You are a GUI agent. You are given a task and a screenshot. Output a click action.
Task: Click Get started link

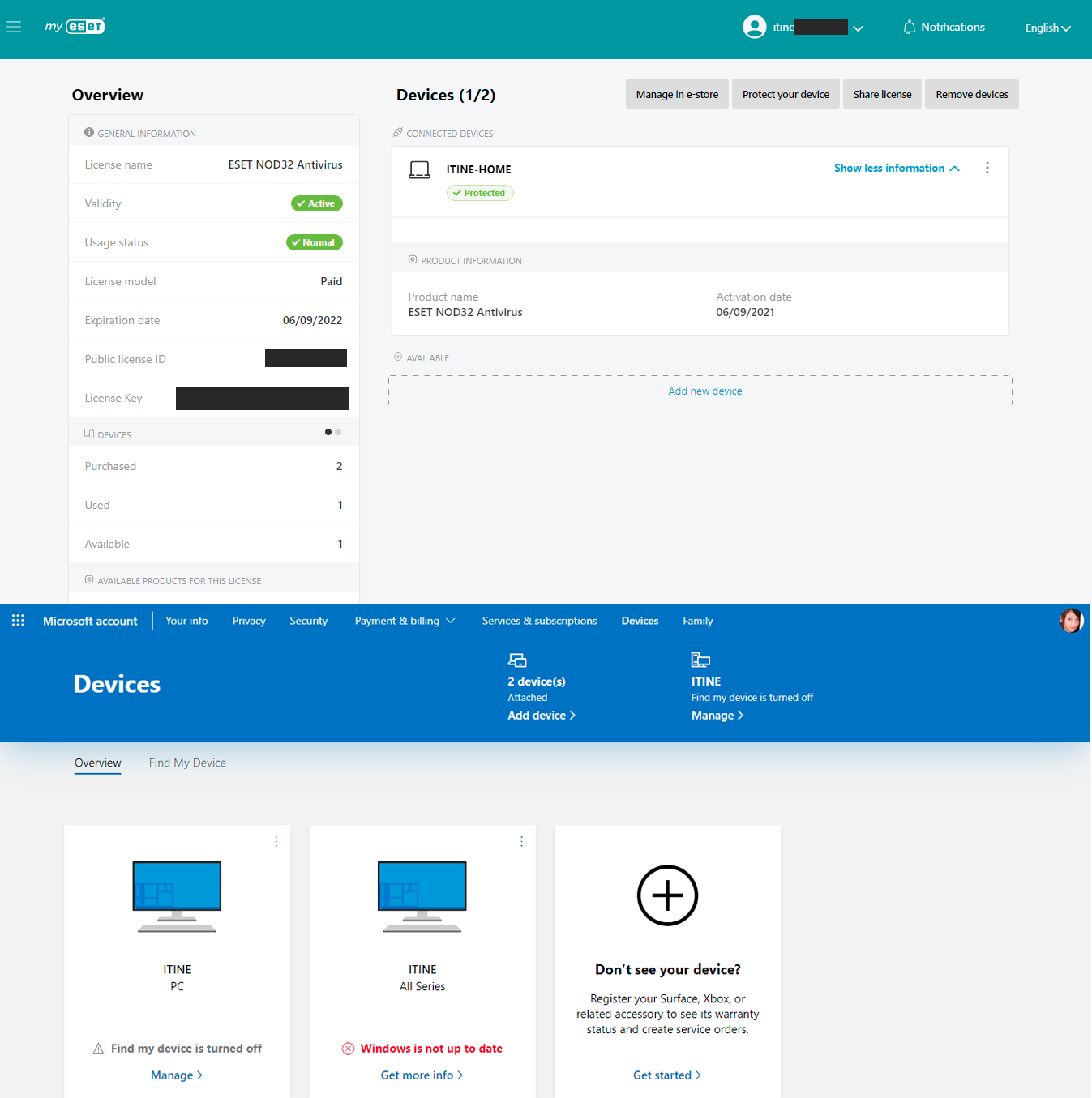point(667,1075)
